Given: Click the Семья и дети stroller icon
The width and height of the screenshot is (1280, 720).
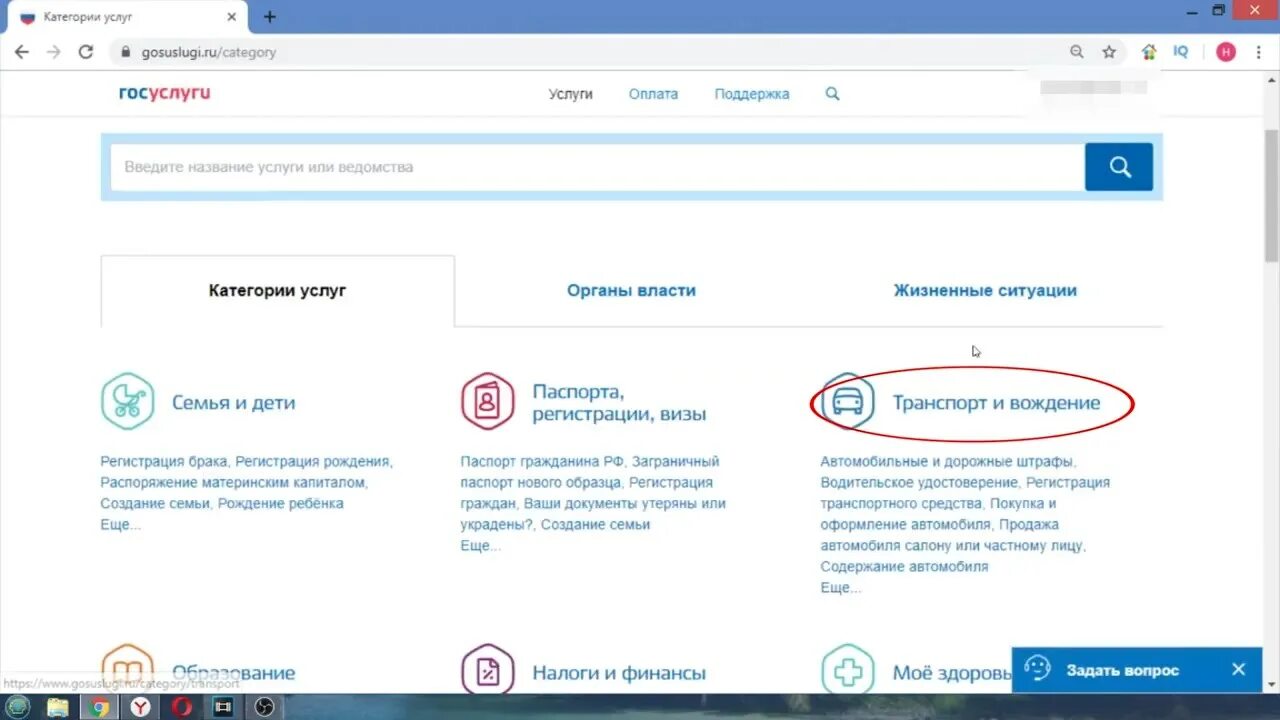Looking at the screenshot, I should [x=127, y=402].
